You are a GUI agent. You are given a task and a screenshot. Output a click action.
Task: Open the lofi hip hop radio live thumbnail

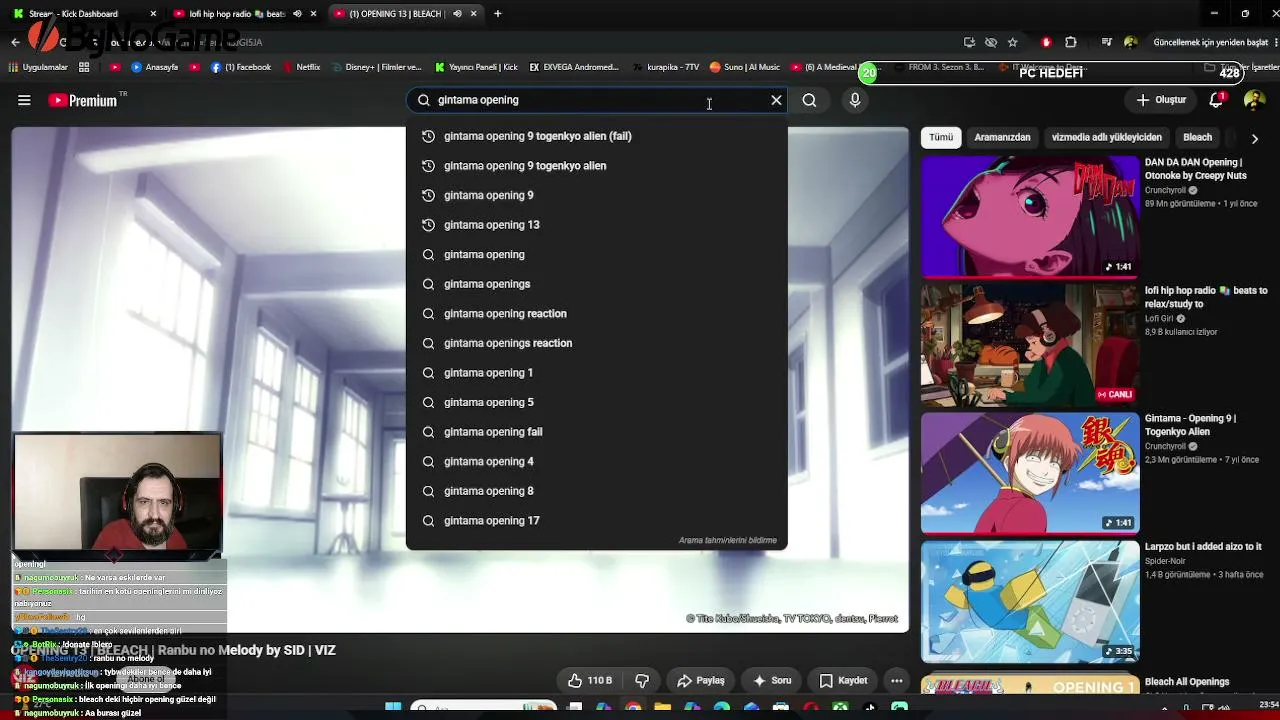1030,345
